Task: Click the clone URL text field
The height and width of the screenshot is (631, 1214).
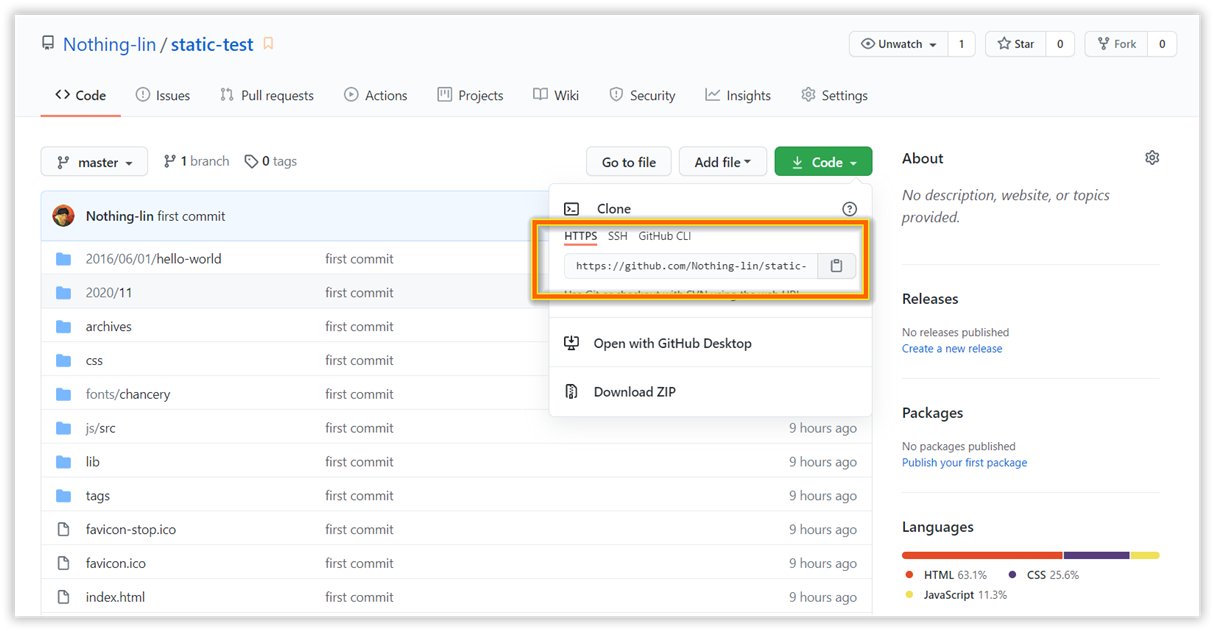Action: (691, 266)
